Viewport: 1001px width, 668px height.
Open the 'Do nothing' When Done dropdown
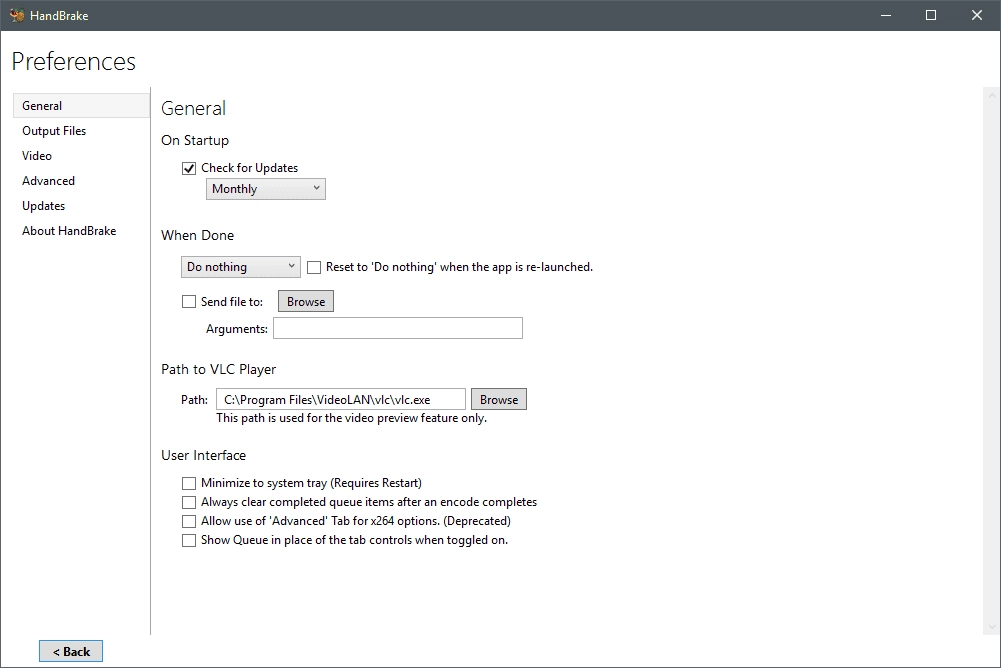click(241, 267)
